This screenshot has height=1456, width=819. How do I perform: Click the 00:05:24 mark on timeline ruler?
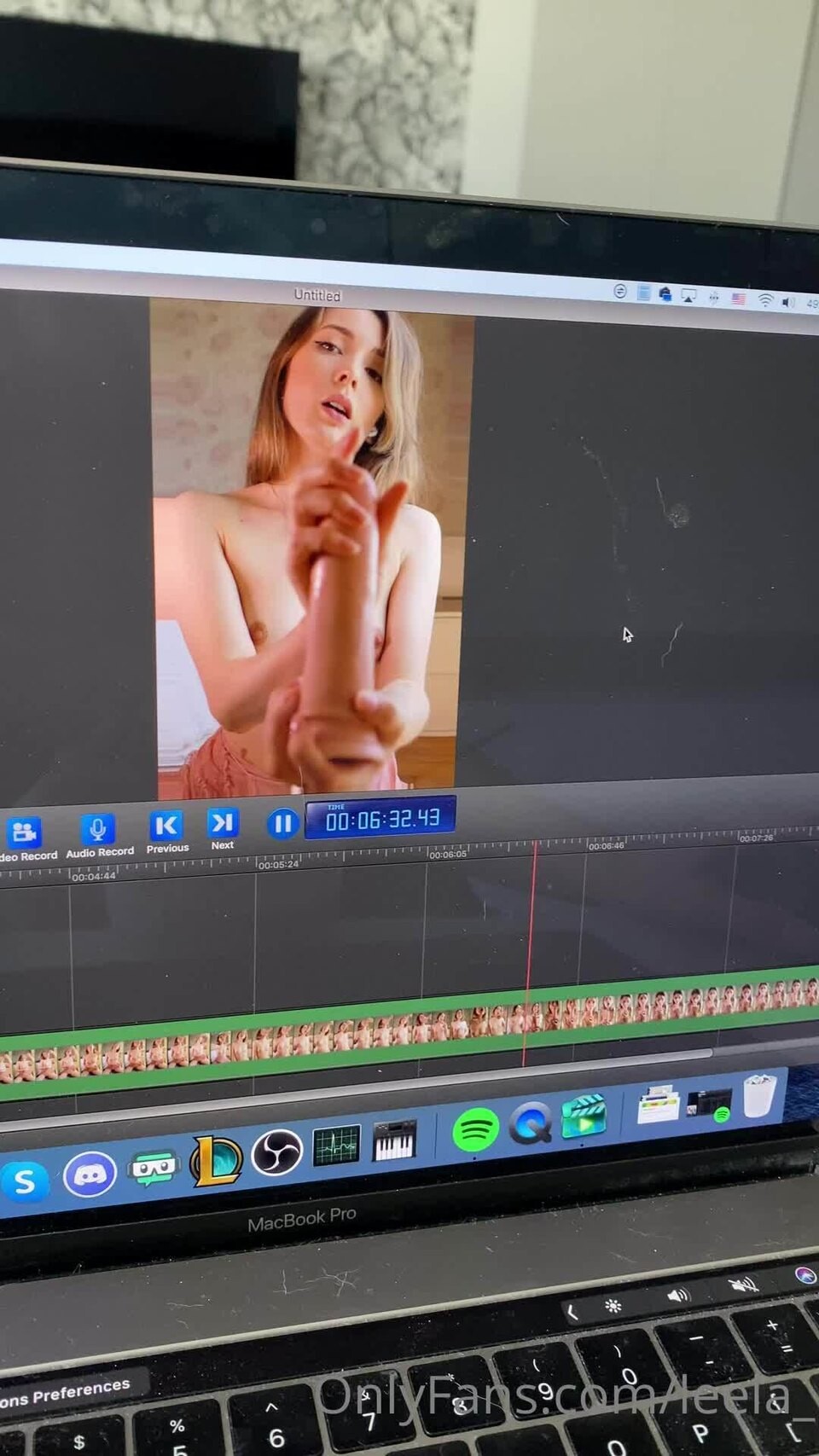click(x=277, y=864)
